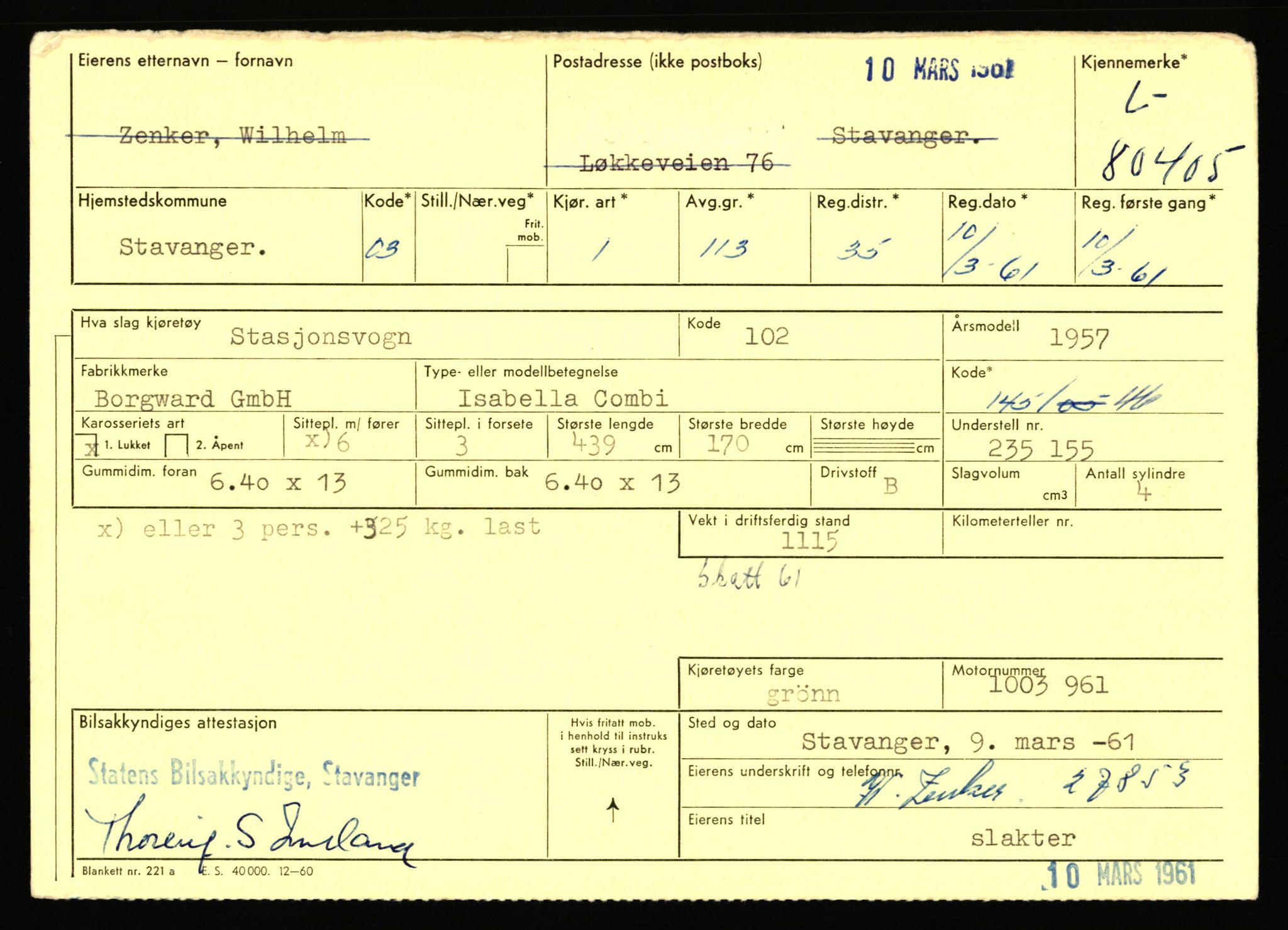This screenshot has width=1288, height=930.
Task: Click the Største bredde value '170'
Action: pyautogui.click(x=728, y=444)
